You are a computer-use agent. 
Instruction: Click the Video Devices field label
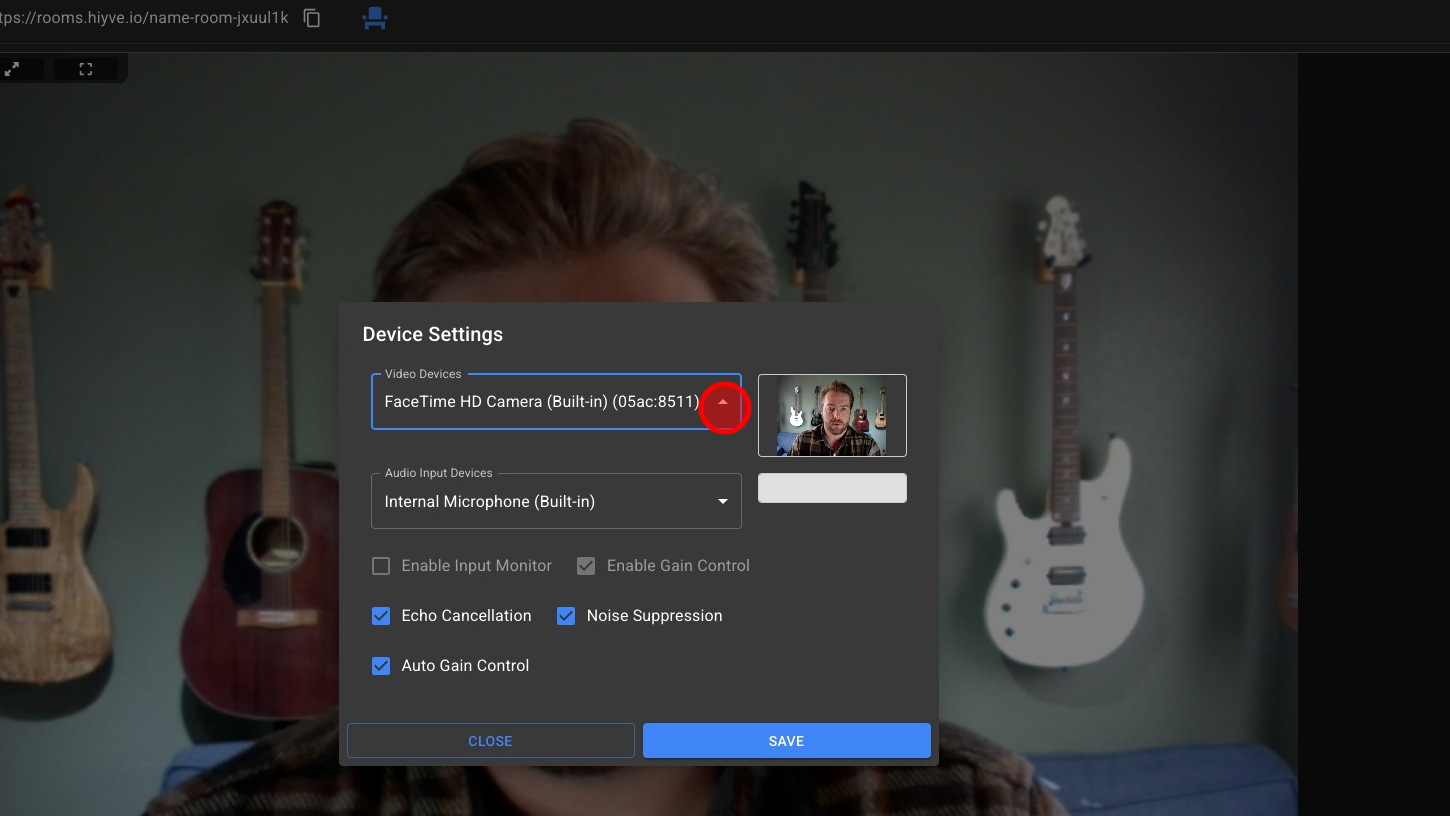[423, 374]
